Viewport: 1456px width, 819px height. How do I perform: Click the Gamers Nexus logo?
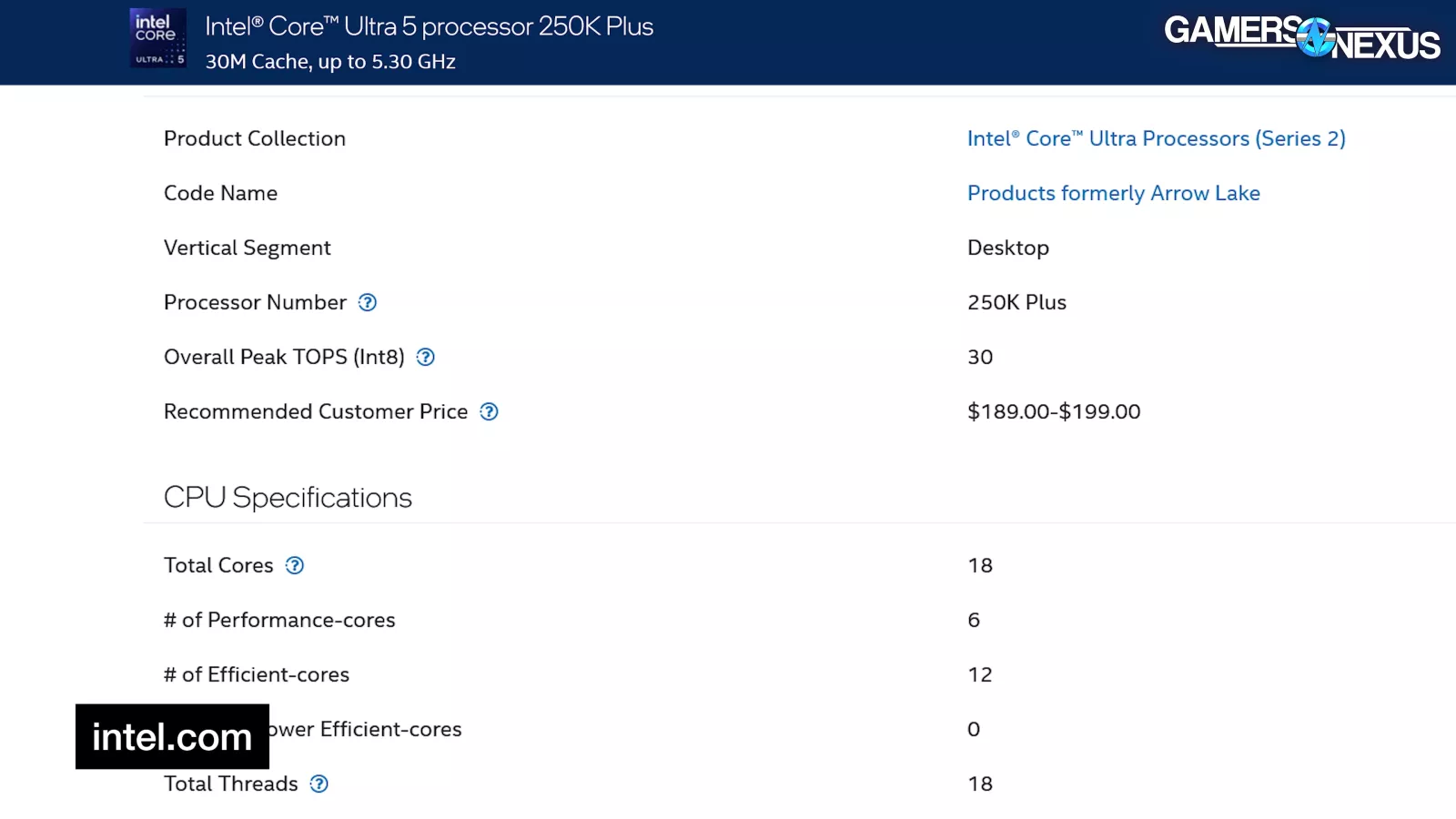[x=1301, y=38]
